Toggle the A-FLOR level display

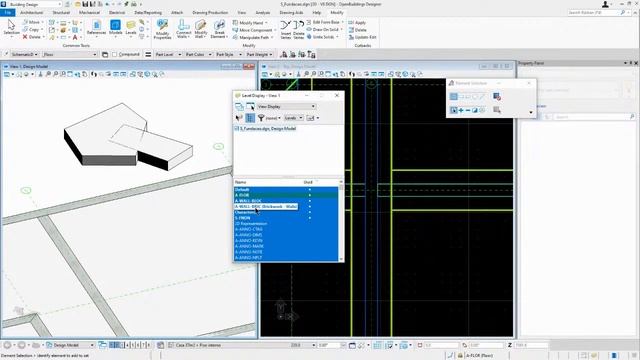[286, 195]
